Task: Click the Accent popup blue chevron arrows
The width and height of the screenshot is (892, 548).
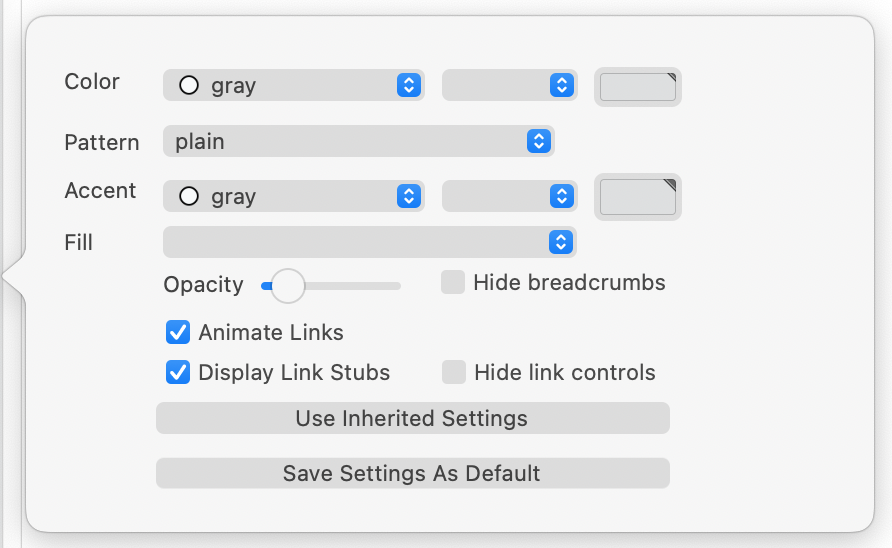Action: 408,197
